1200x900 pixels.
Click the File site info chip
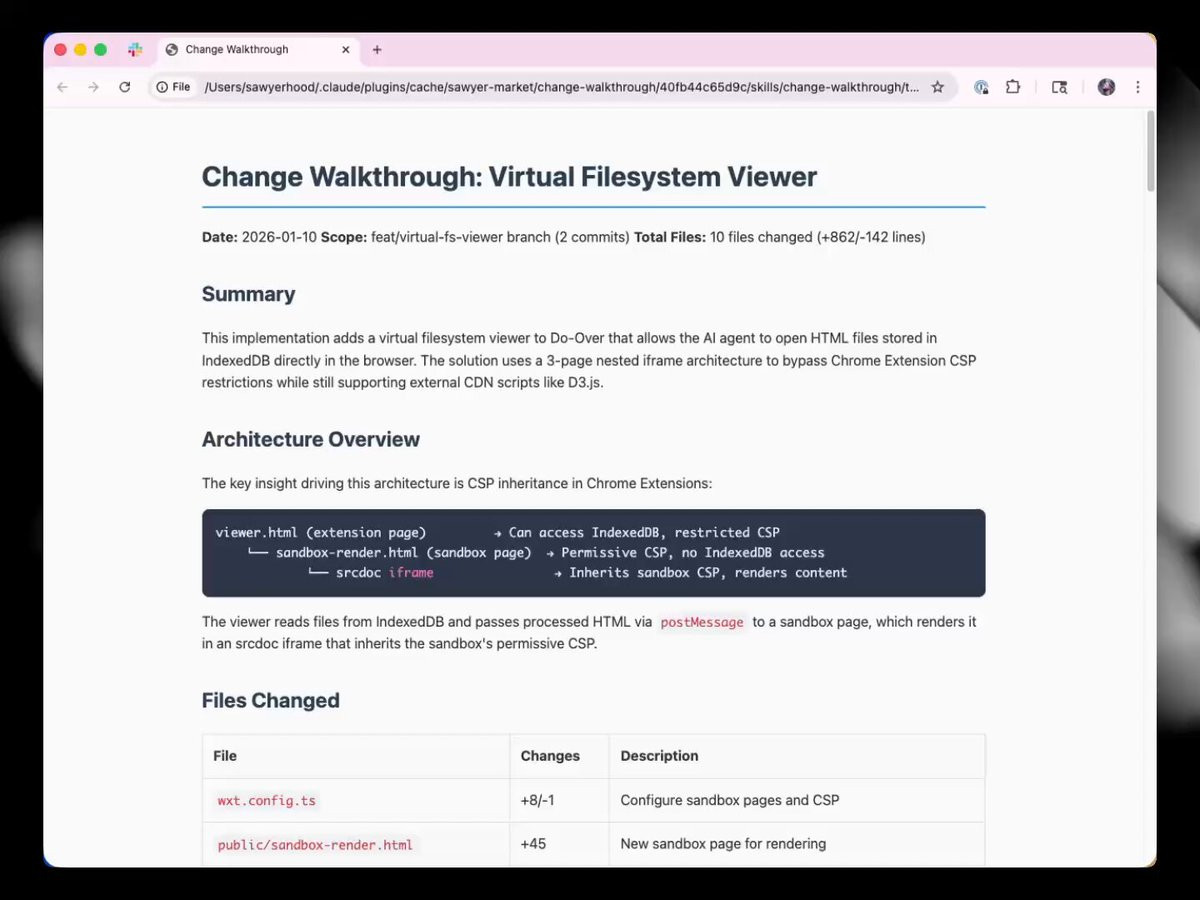174,87
